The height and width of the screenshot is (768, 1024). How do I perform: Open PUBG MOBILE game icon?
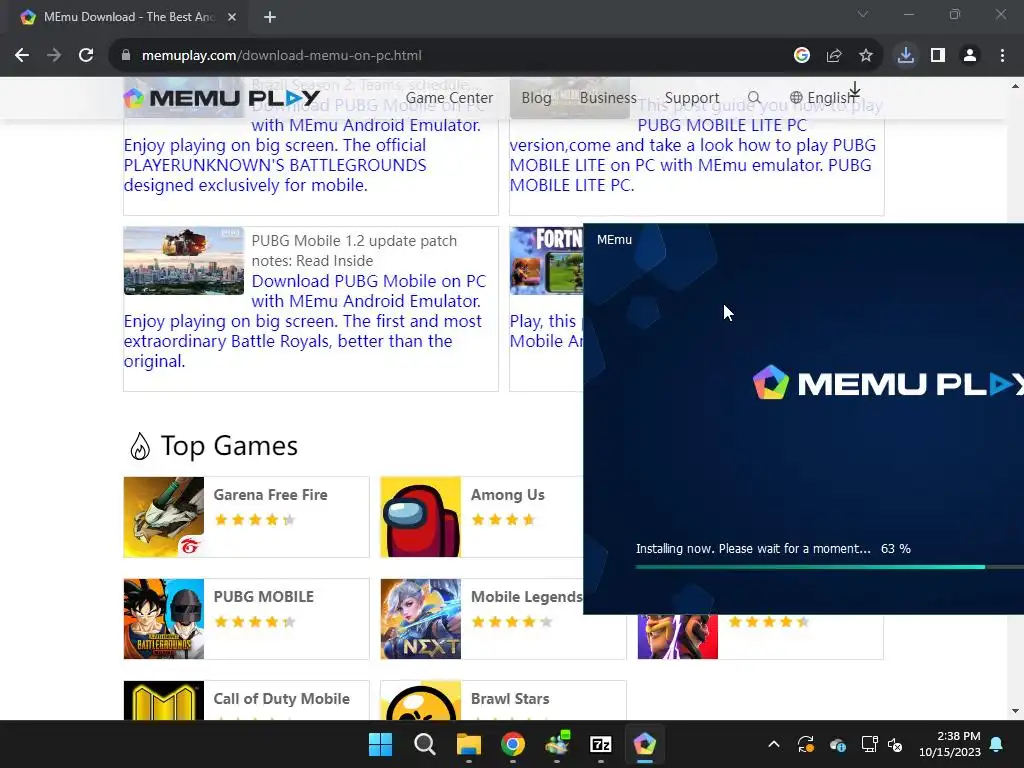click(163, 618)
